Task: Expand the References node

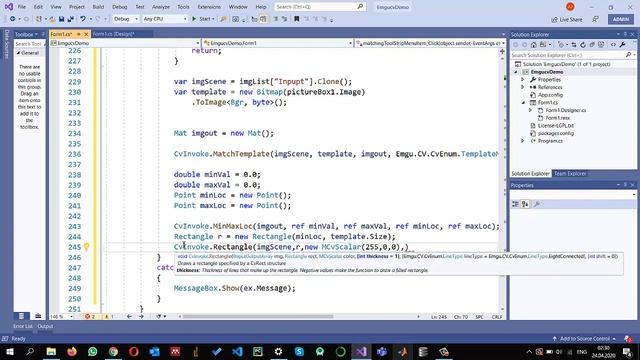Action: pos(523,87)
